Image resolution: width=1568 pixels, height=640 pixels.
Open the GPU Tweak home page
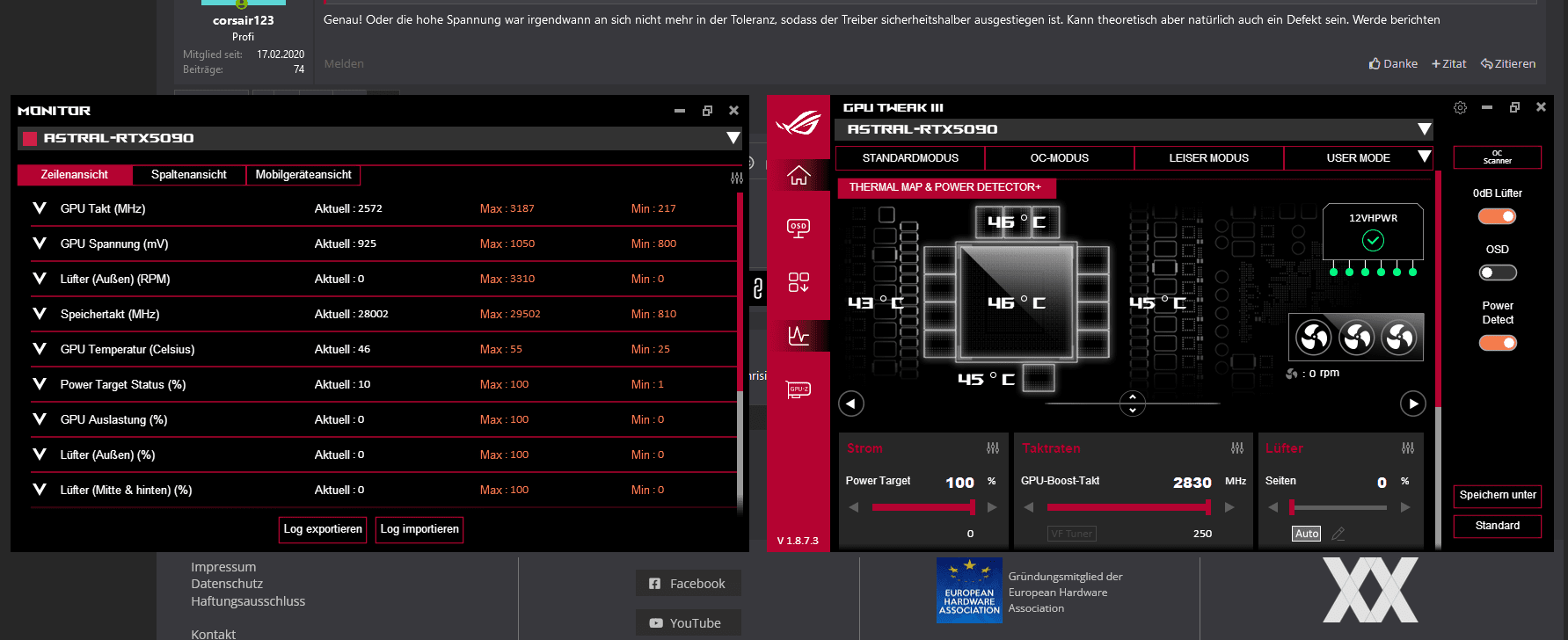[x=799, y=175]
